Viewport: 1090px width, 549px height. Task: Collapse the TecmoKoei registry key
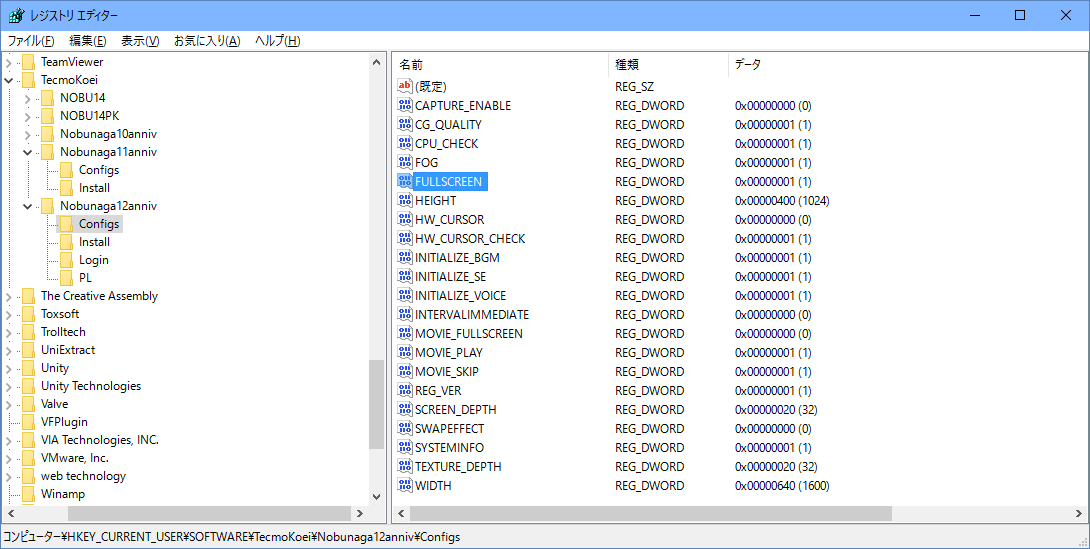[x=9, y=80]
